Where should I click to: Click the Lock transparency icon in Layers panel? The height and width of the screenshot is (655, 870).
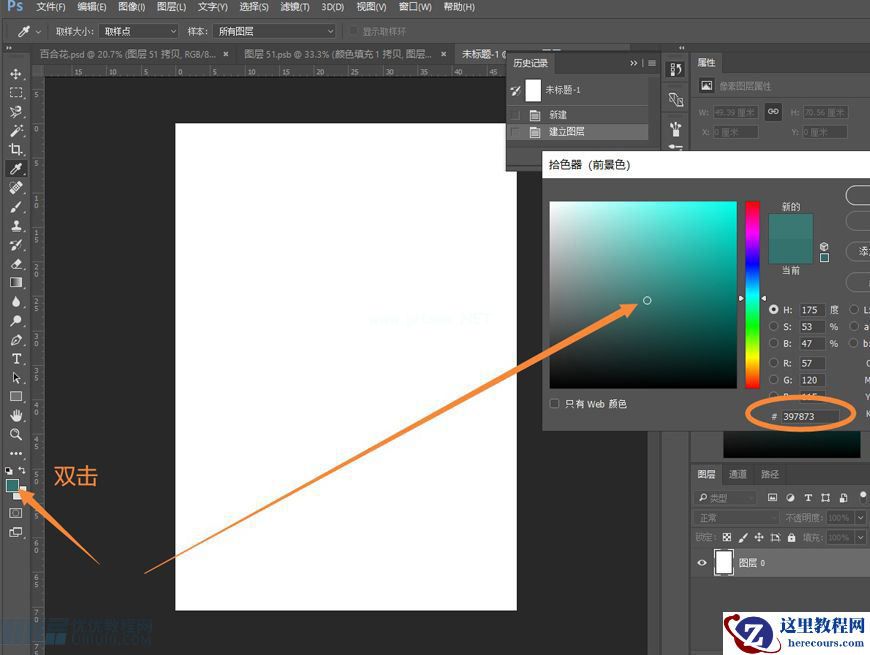[726, 537]
